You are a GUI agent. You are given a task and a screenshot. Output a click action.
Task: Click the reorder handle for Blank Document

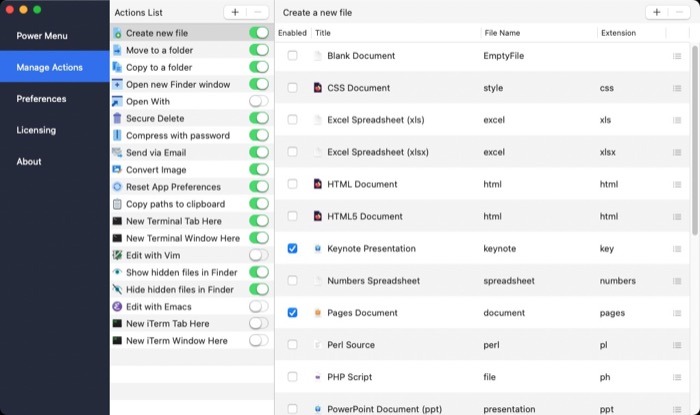[677, 56]
